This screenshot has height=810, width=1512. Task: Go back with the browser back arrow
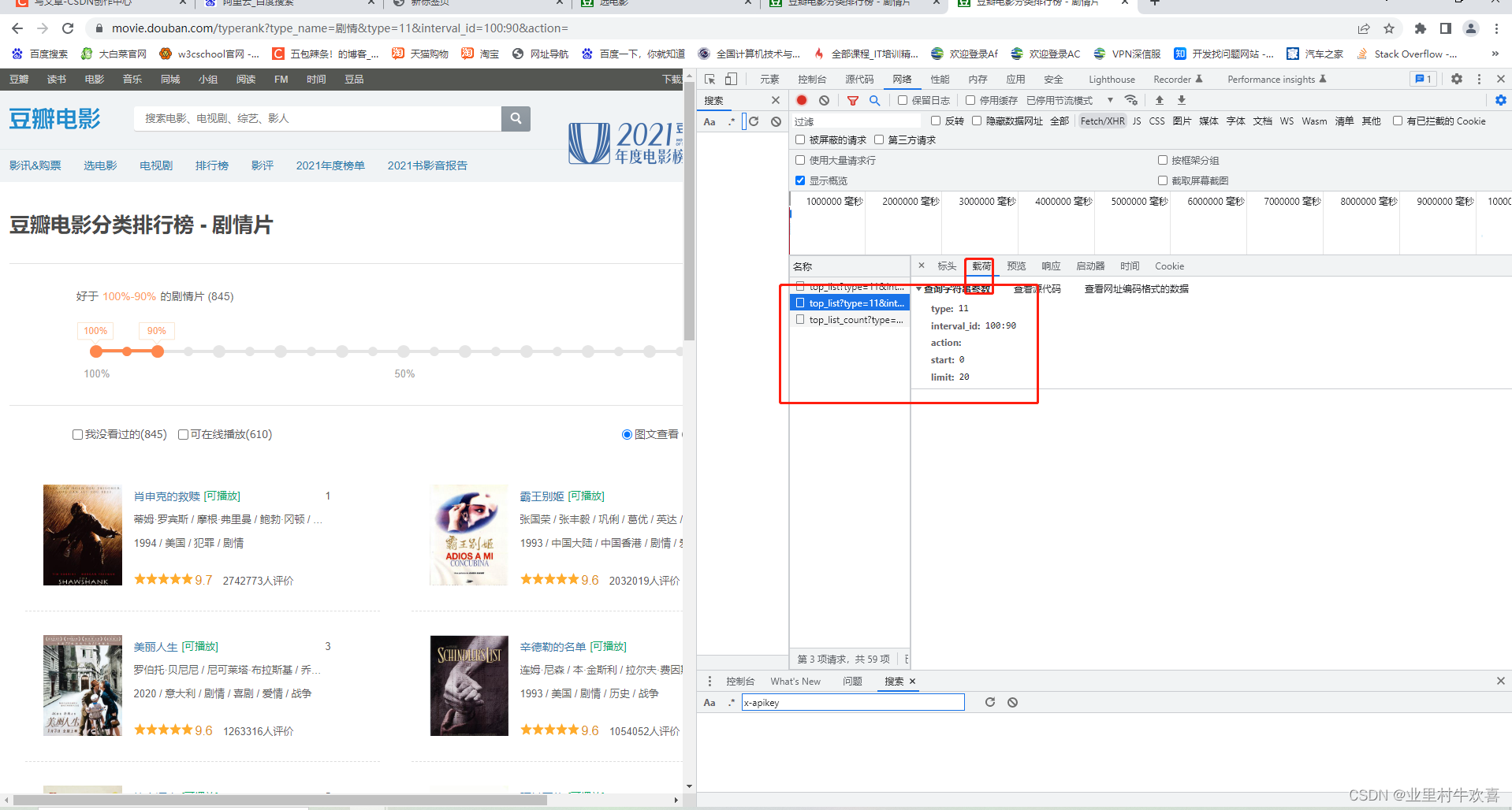[17, 28]
